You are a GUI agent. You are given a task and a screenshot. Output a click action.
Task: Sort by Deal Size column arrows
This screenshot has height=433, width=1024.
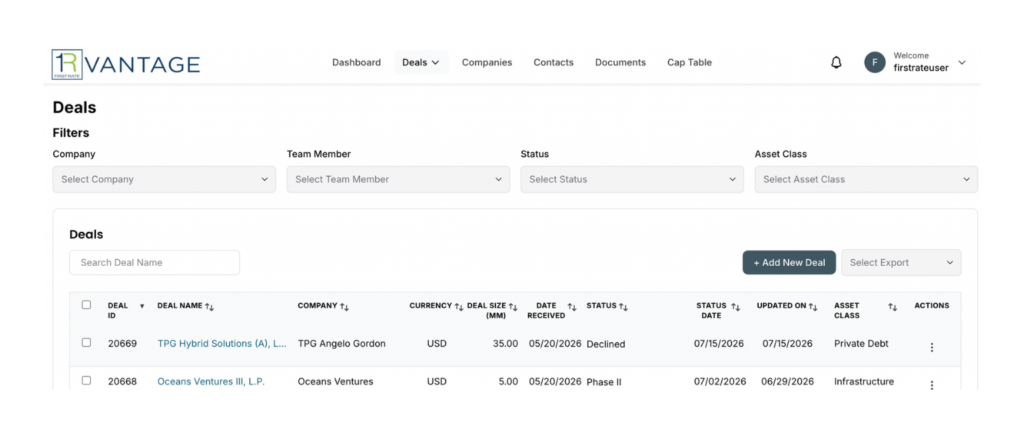pos(513,306)
